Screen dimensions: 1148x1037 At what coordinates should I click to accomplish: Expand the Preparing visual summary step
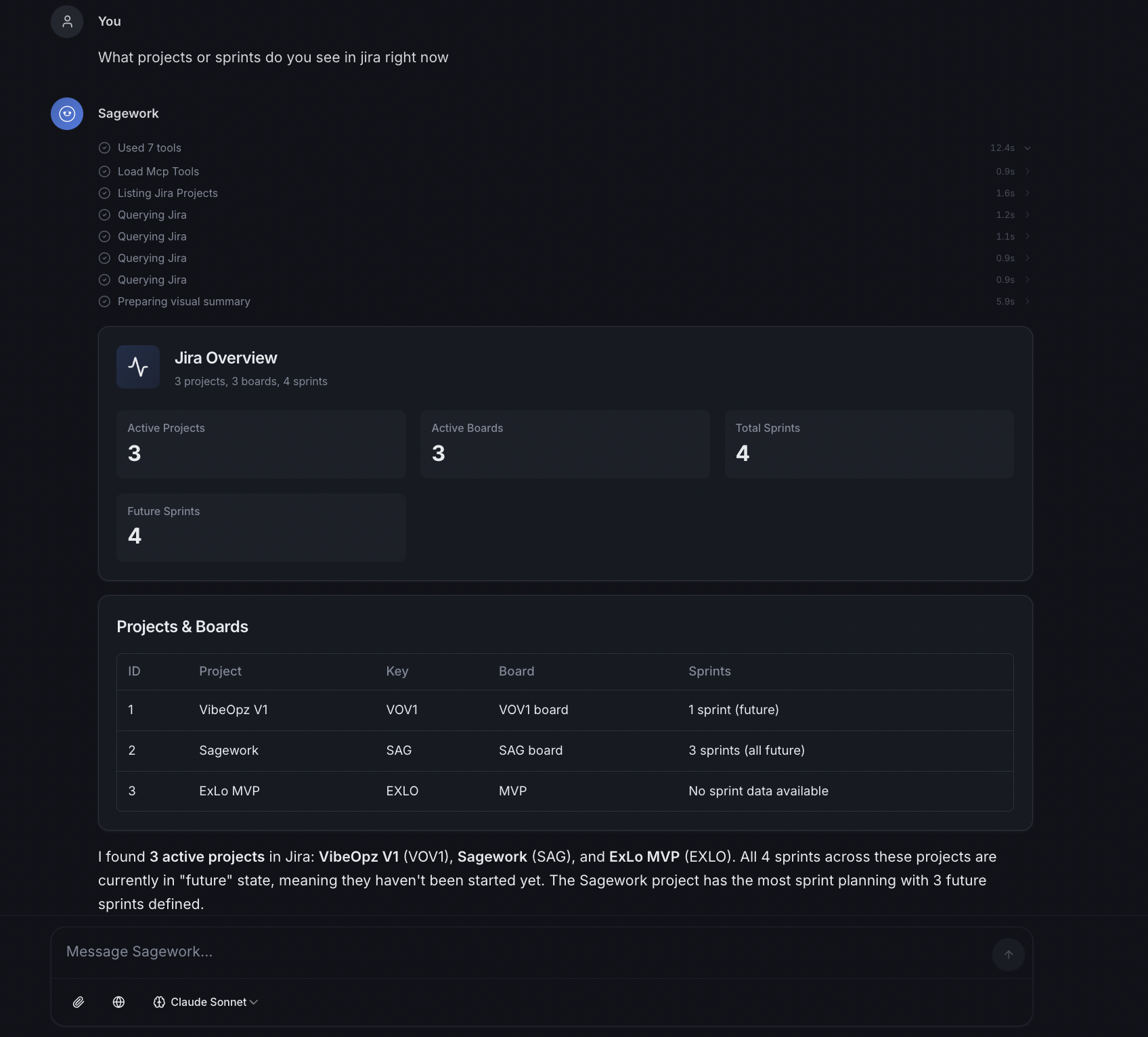(1027, 301)
